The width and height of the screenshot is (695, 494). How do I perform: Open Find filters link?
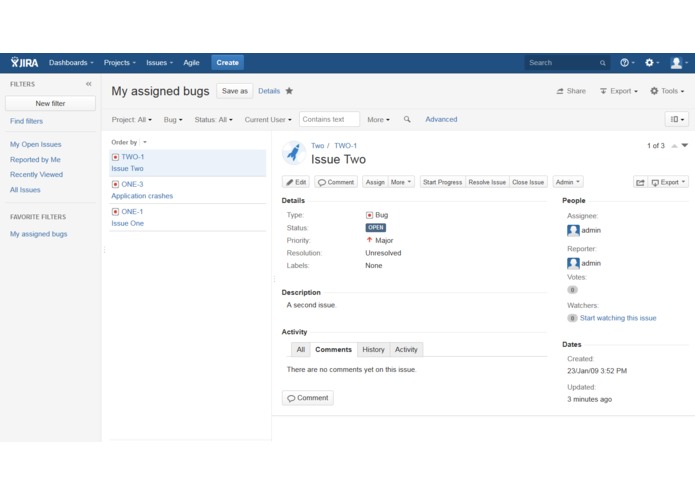tap(27, 121)
